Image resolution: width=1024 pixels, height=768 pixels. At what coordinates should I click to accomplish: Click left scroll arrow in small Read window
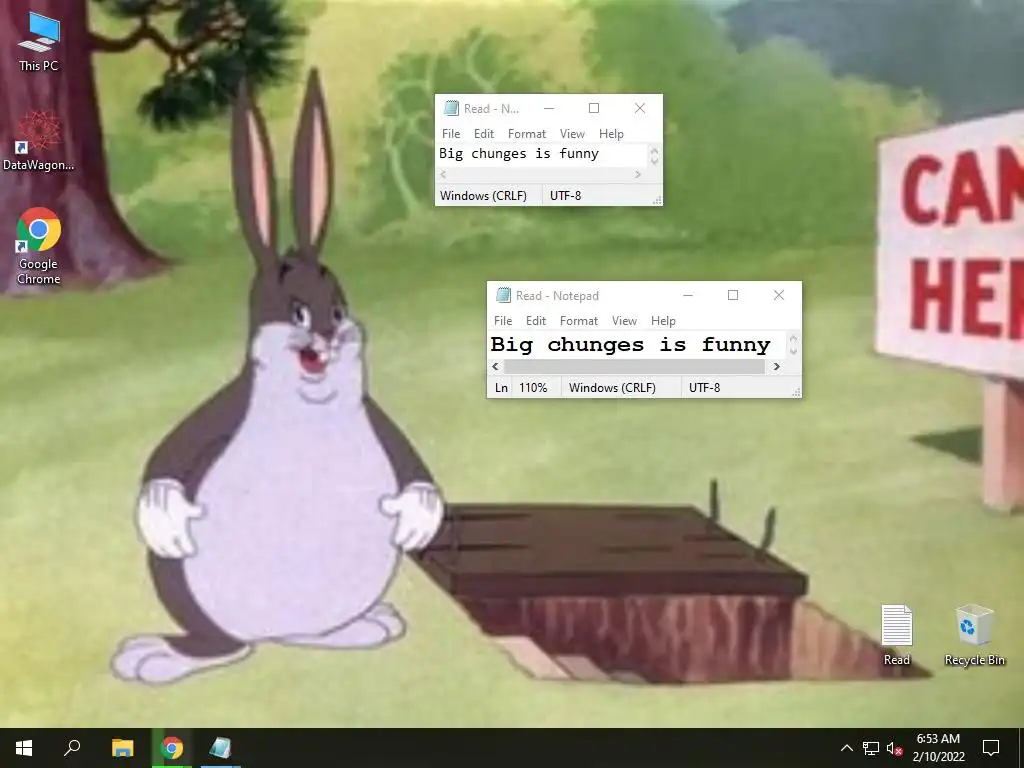[x=443, y=174]
